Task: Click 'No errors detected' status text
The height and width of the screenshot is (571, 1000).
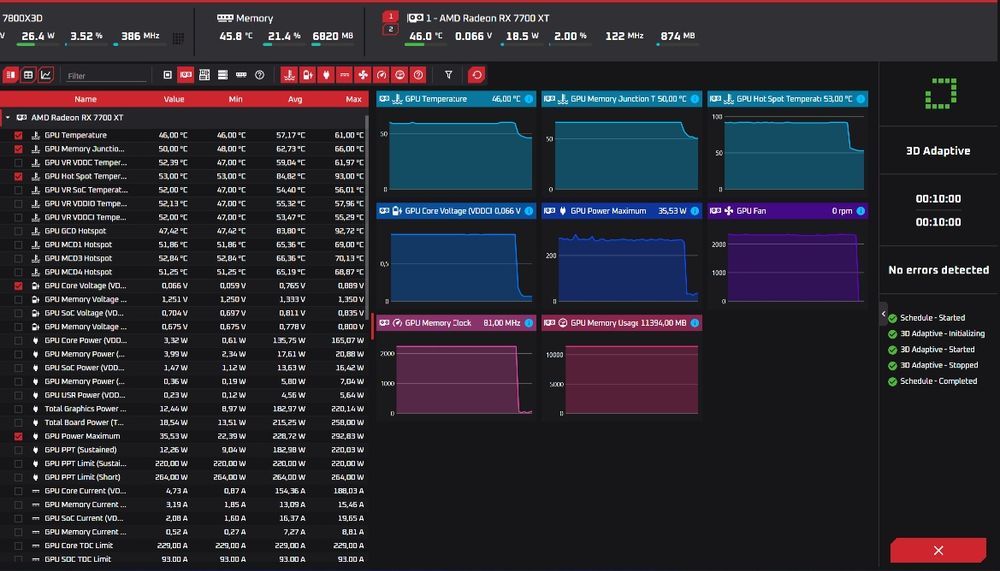Action: [939, 271]
